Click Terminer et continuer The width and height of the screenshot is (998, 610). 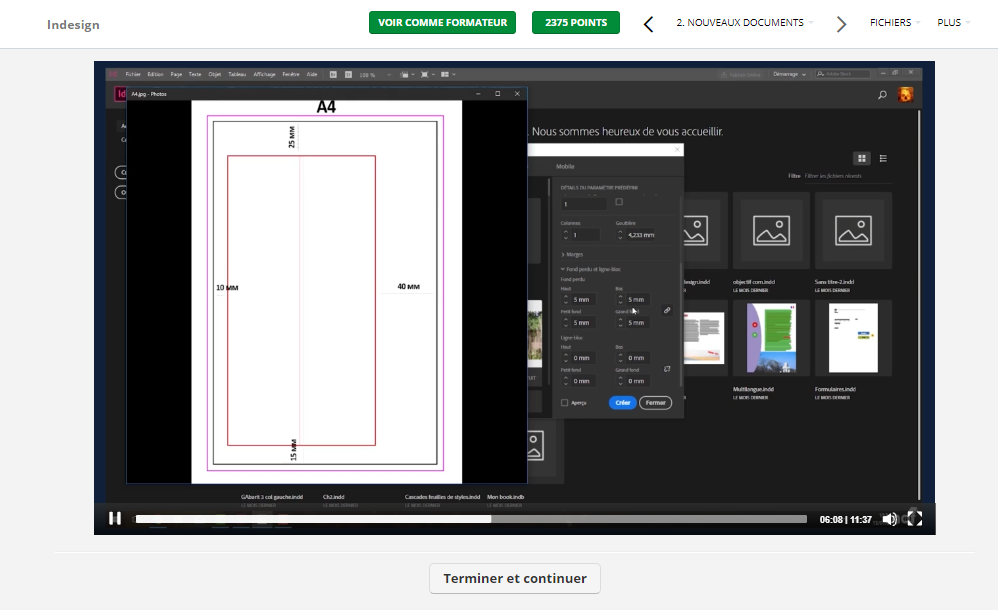[515, 578]
